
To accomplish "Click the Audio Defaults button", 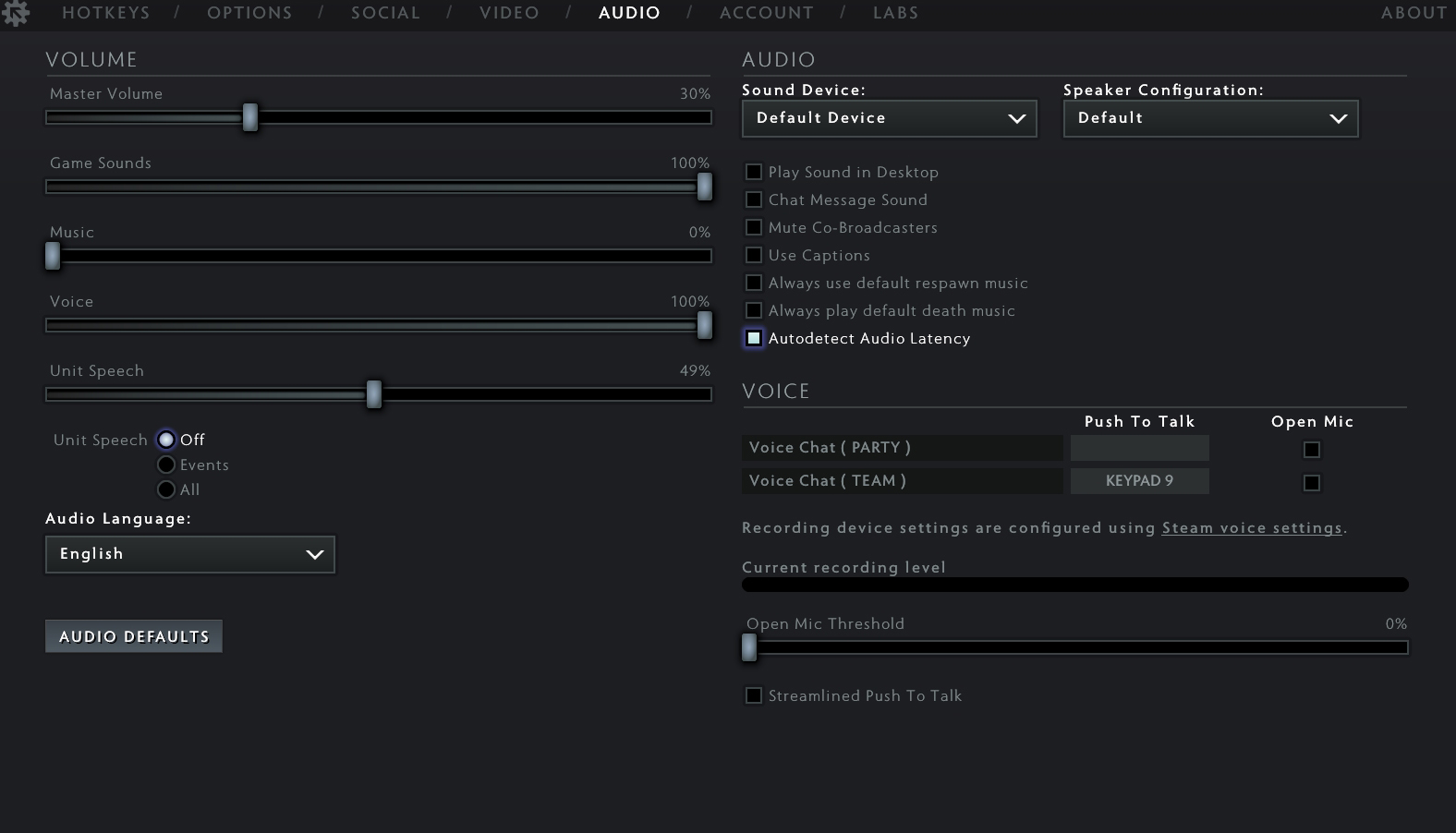I will click(x=134, y=636).
